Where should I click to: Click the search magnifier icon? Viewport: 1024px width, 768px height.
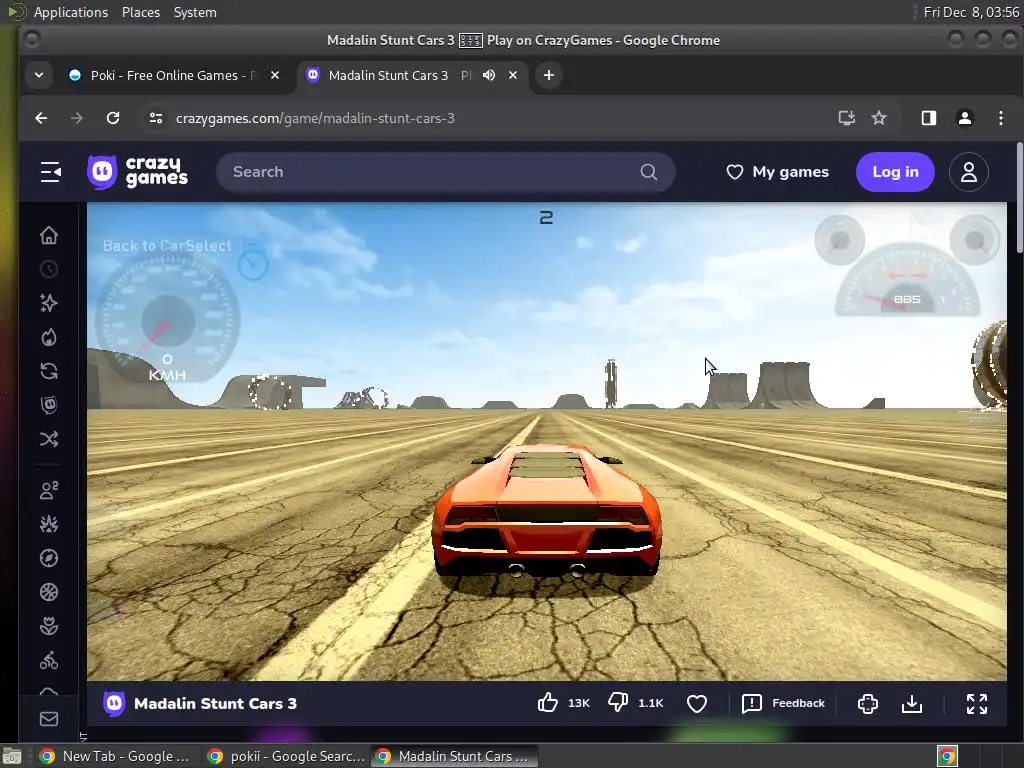pyautogui.click(x=648, y=172)
